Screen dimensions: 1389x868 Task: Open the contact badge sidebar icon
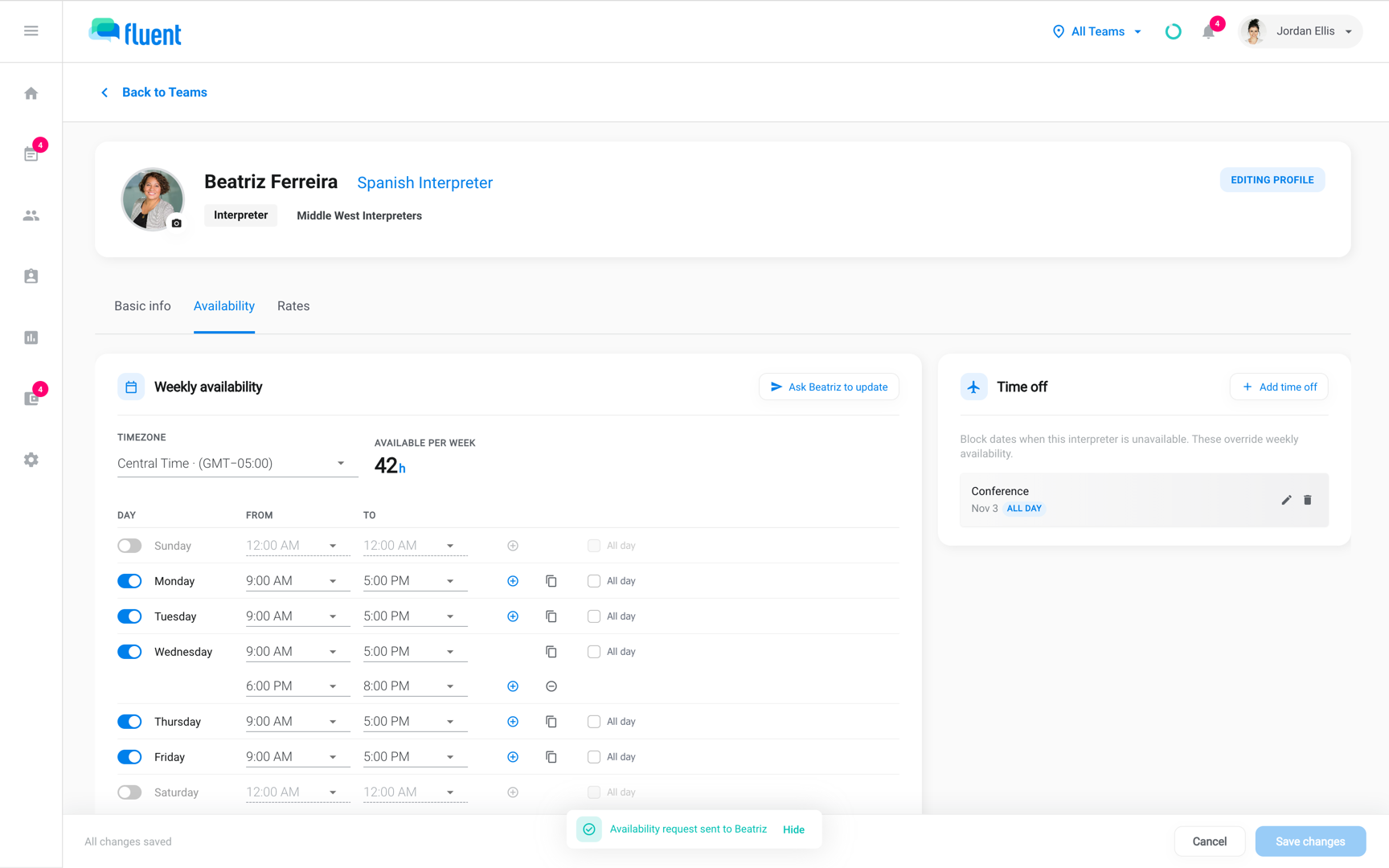click(31, 276)
